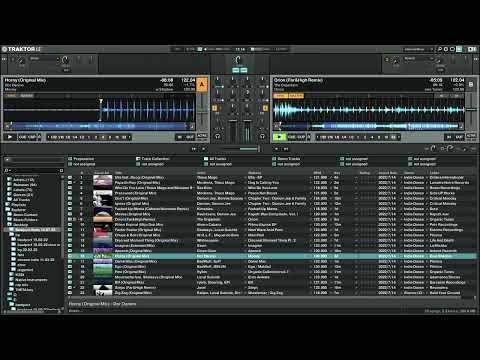Click the Deck B letter focus button

pyautogui.click(x=471, y=85)
